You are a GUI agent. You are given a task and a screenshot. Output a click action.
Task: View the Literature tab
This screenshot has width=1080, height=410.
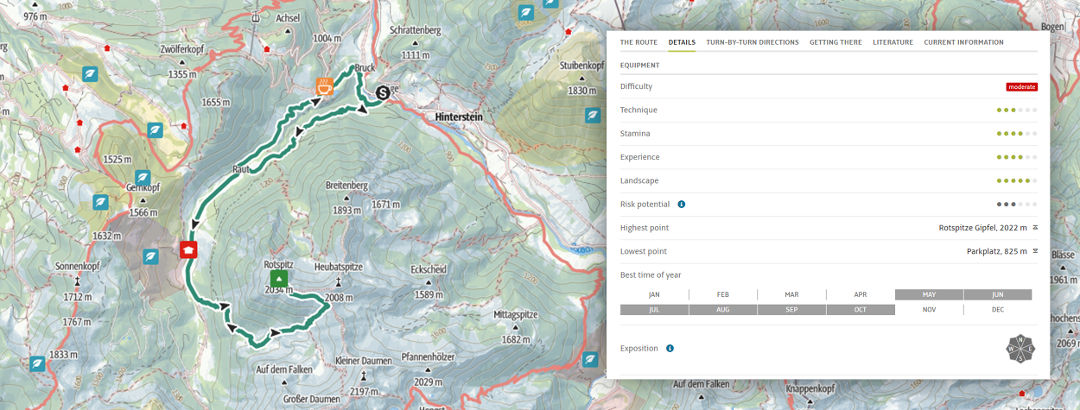point(892,43)
